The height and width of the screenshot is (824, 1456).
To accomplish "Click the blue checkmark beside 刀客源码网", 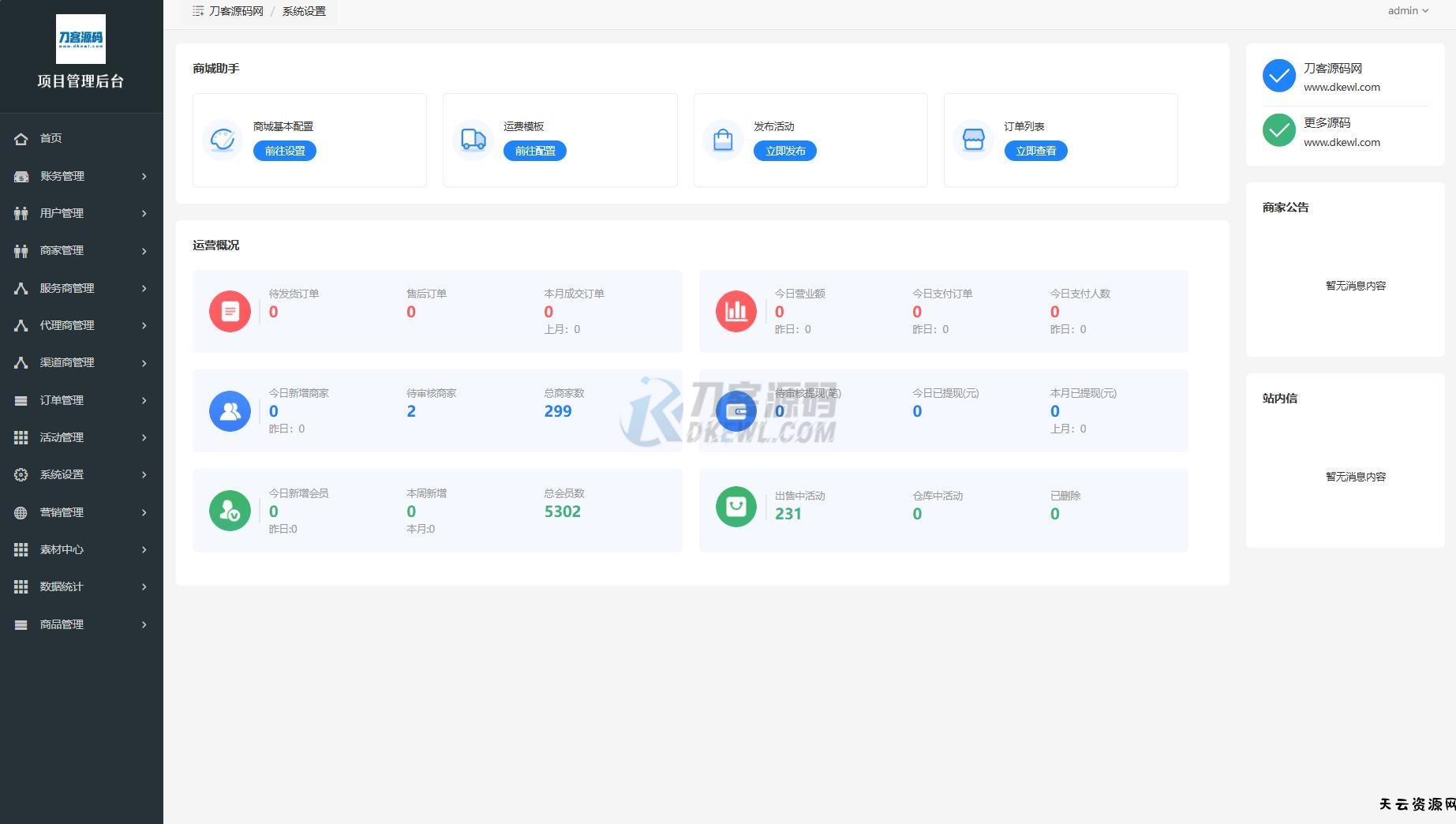I will [x=1278, y=77].
